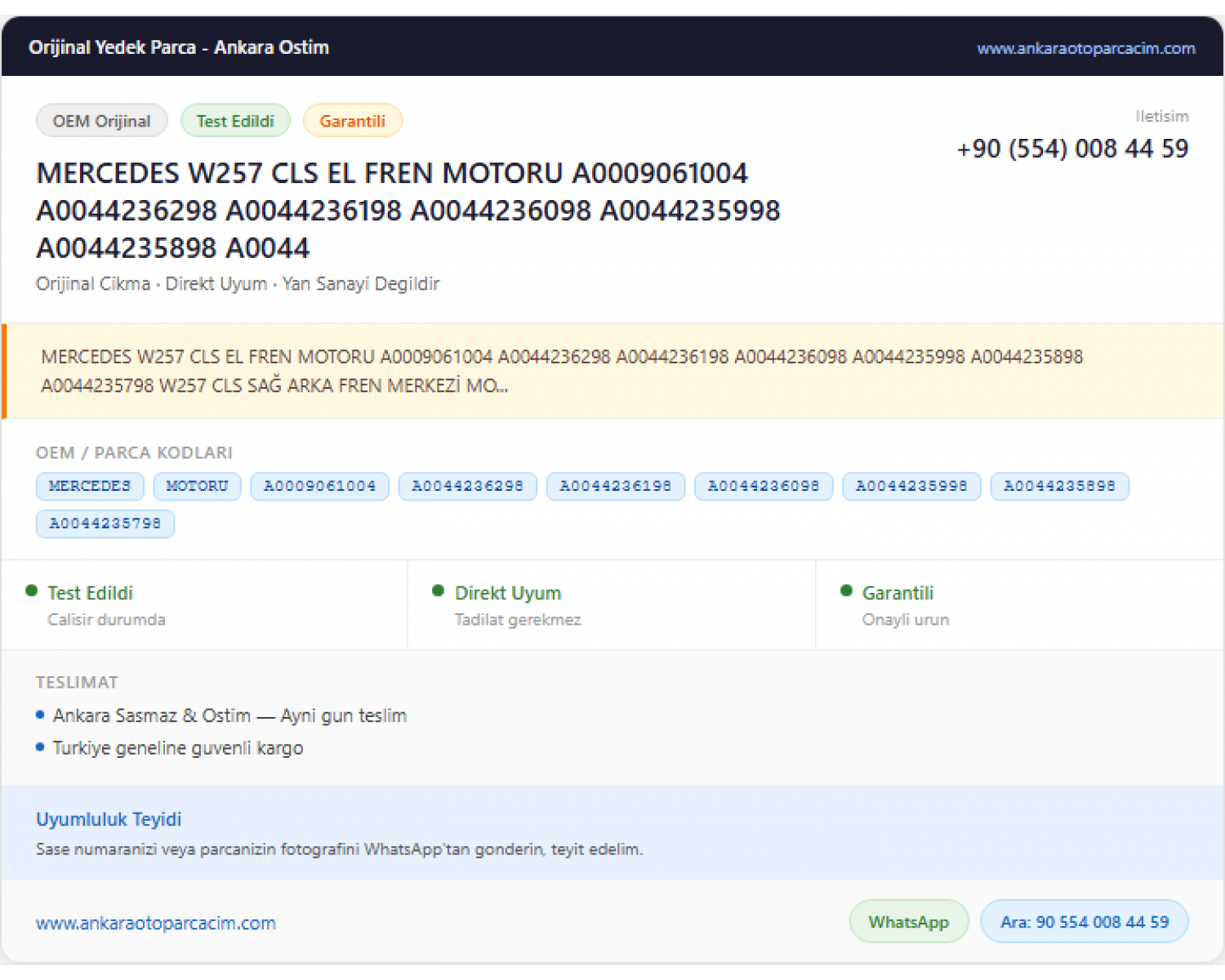
Task: Click the orange Garantili badge
Action: tap(352, 121)
